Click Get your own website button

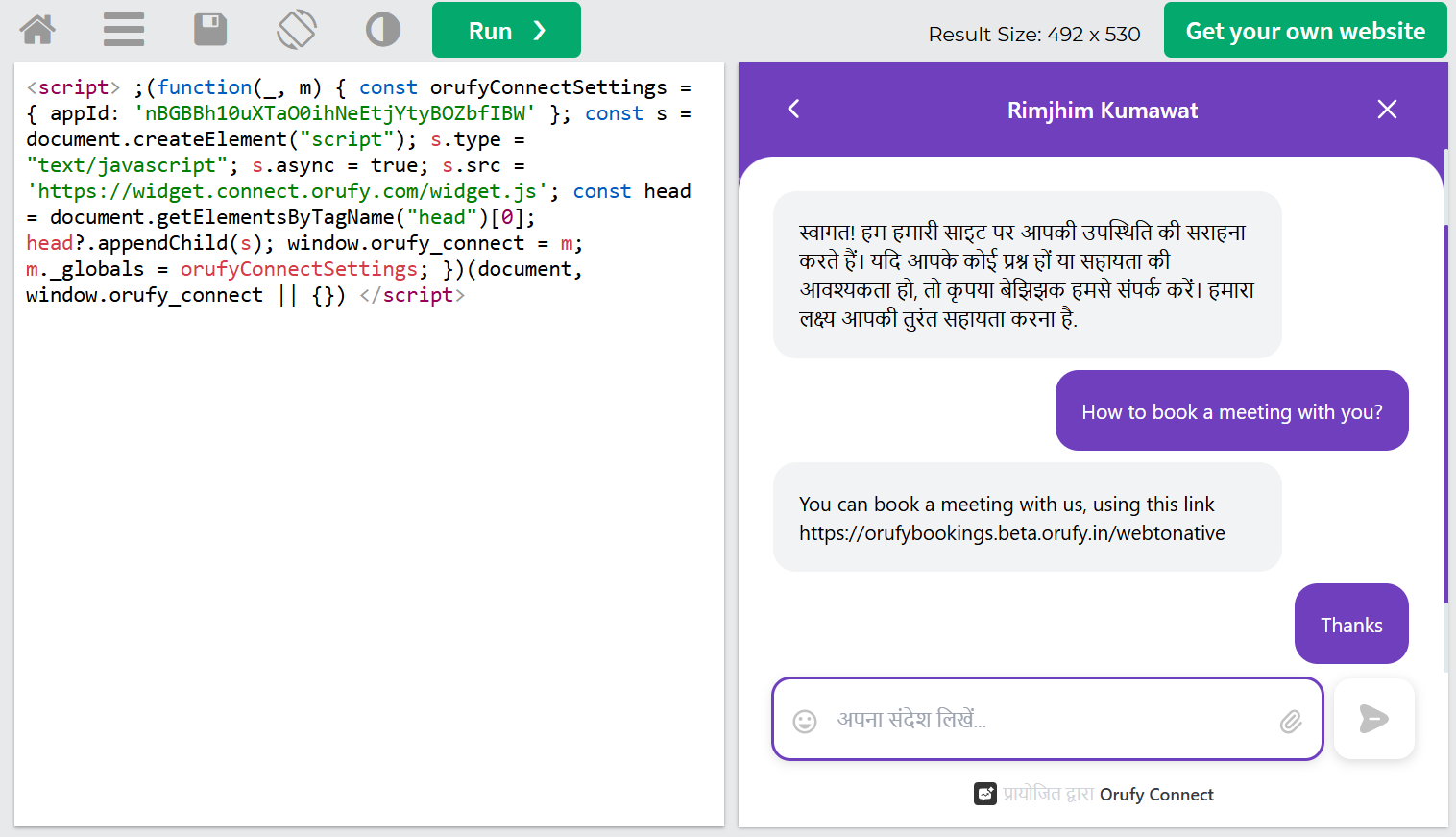pyautogui.click(x=1304, y=31)
